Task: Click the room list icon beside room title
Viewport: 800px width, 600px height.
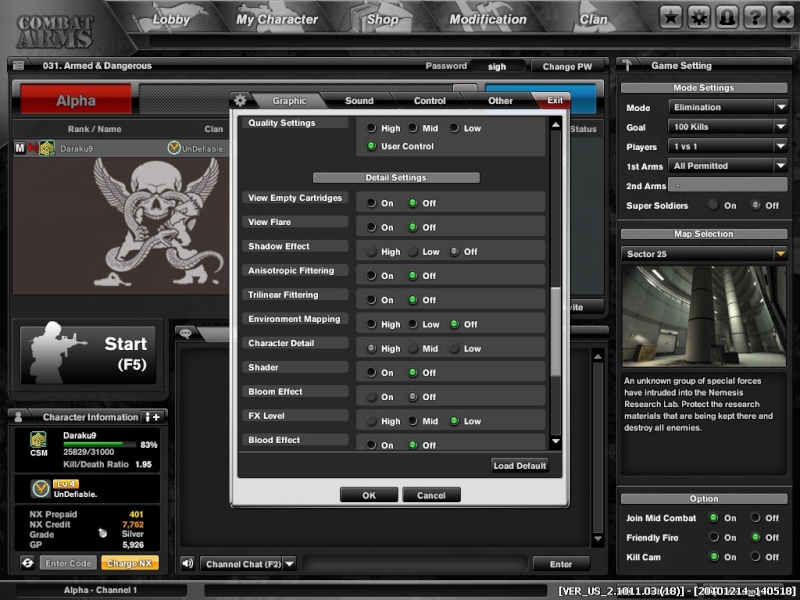Action: (18, 65)
